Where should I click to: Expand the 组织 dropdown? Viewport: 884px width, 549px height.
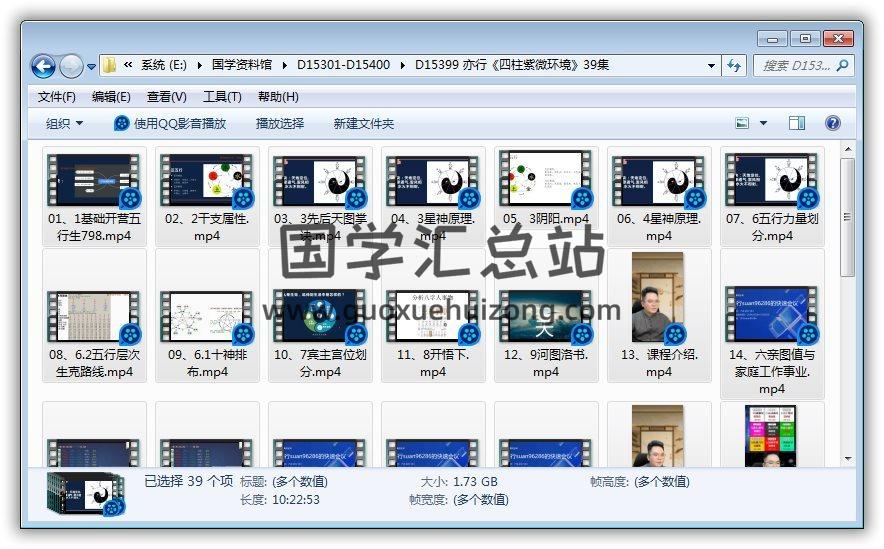point(64,123)
